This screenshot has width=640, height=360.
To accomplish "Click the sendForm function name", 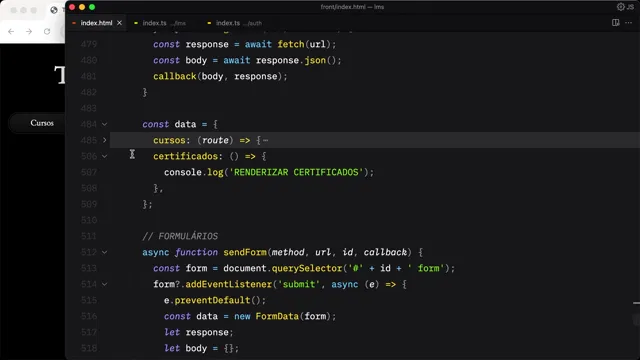I will pyautogui.click(x=245, y=252).
